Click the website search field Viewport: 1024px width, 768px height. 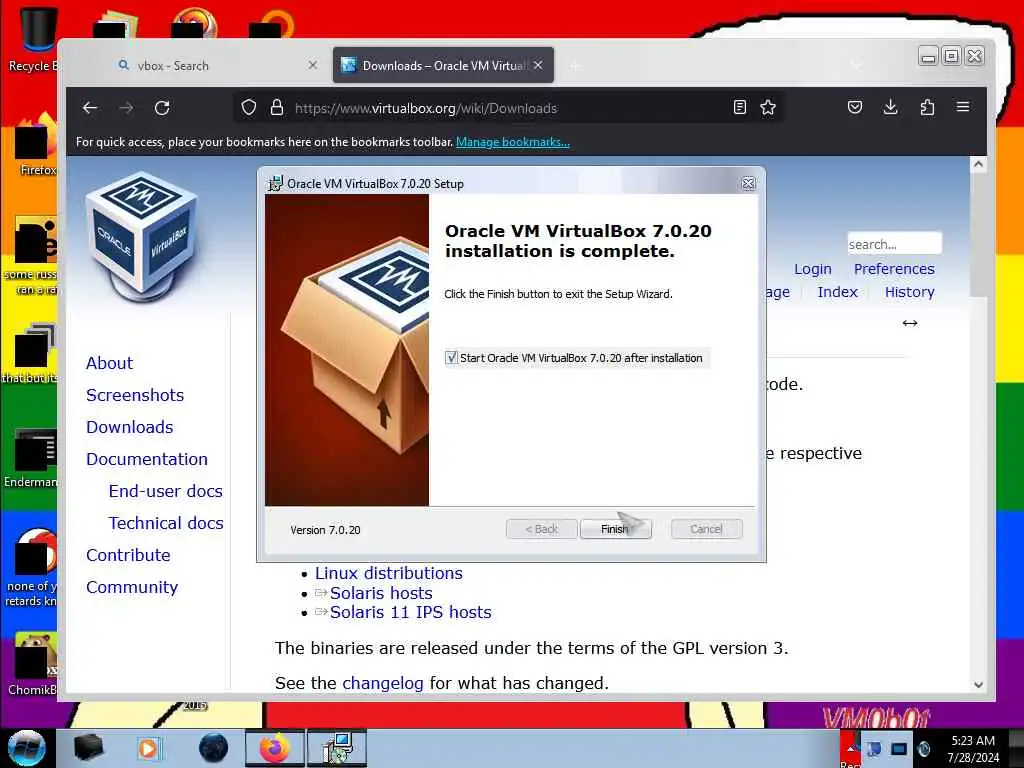point(894,244)
